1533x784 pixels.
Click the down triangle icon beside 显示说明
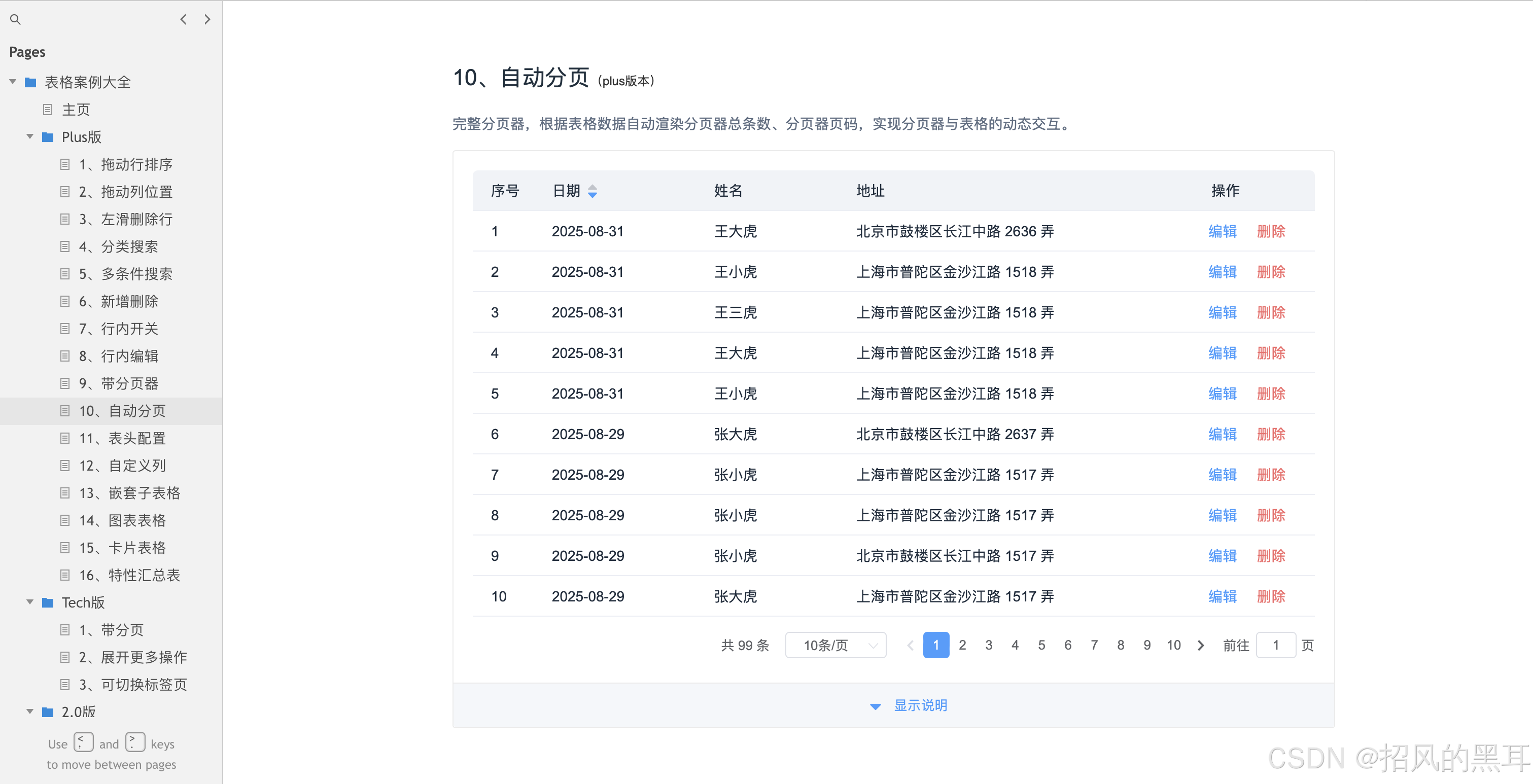876,707
